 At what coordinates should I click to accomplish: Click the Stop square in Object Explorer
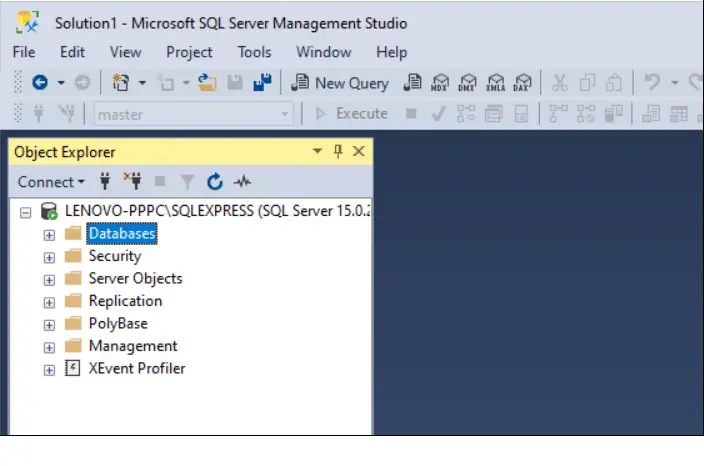[x=160, y=181]
